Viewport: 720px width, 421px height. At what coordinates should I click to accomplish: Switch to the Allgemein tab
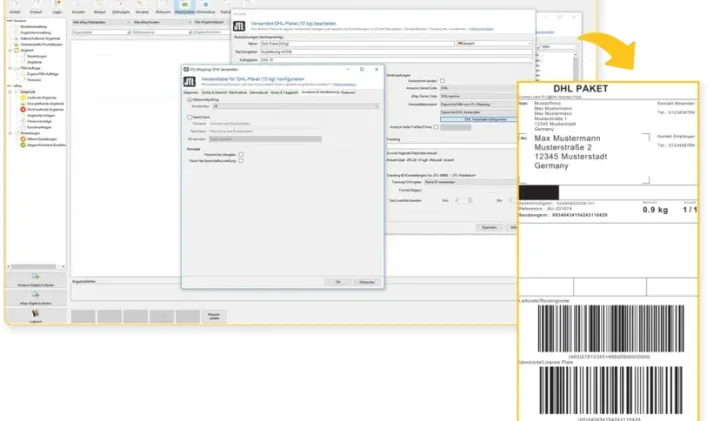click(191, 93)
